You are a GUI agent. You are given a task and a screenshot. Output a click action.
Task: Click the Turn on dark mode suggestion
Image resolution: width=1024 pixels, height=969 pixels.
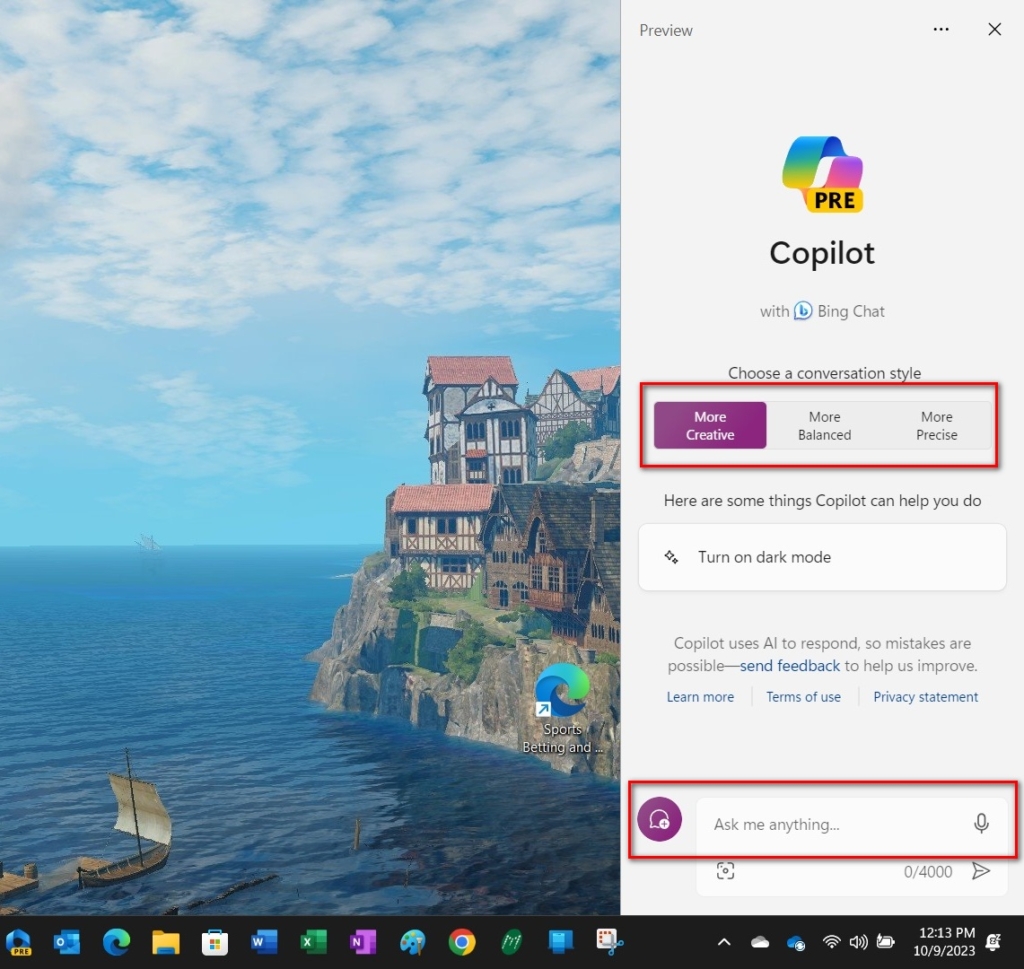[822, 556]
